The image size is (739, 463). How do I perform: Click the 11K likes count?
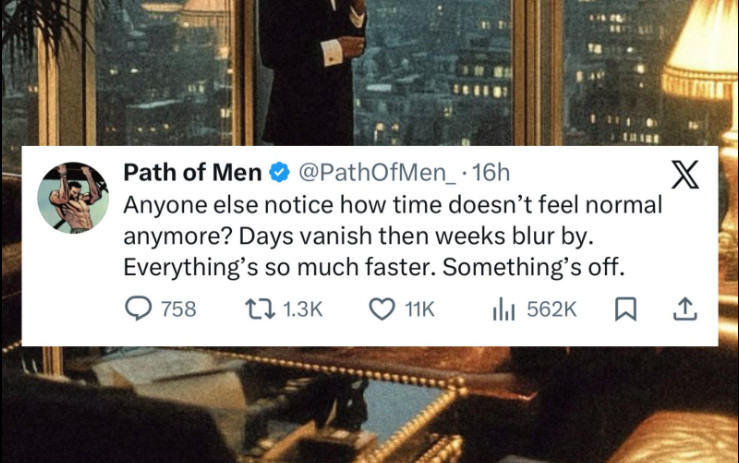pos(419,310)
